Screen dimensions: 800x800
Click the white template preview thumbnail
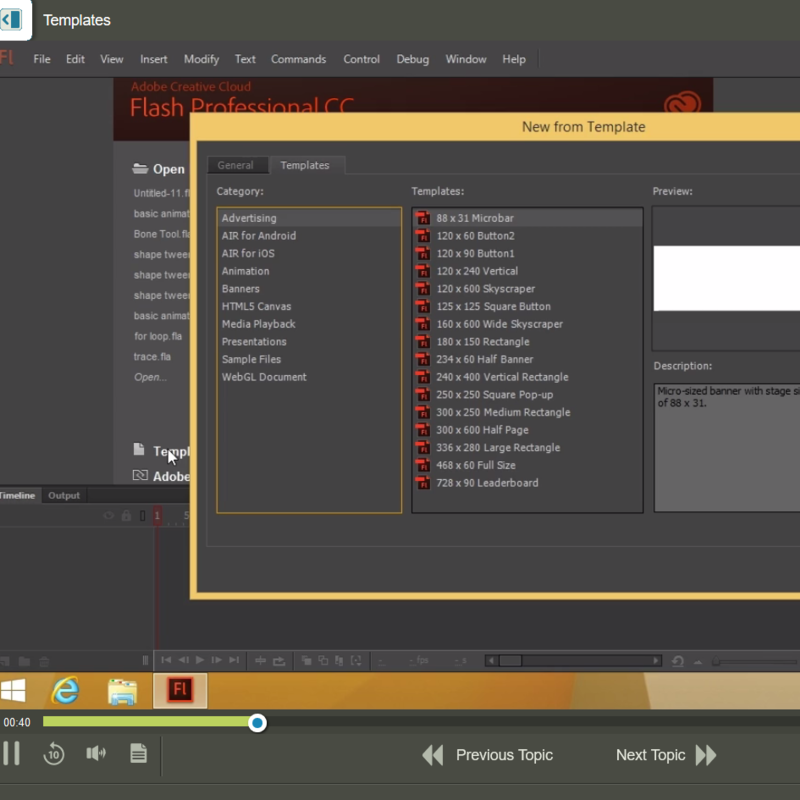coord(727,279)
